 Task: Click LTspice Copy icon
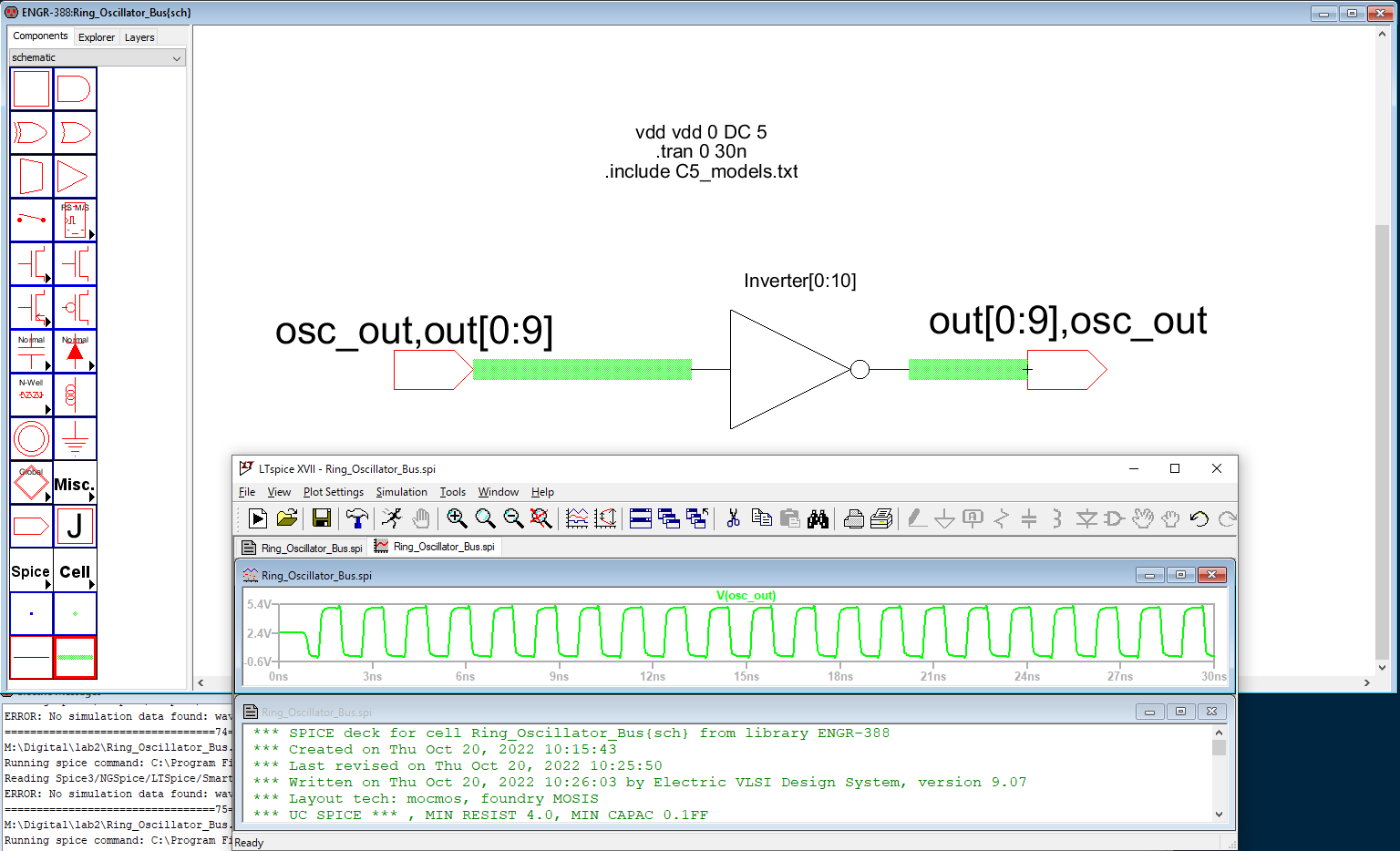pos(762,518)
